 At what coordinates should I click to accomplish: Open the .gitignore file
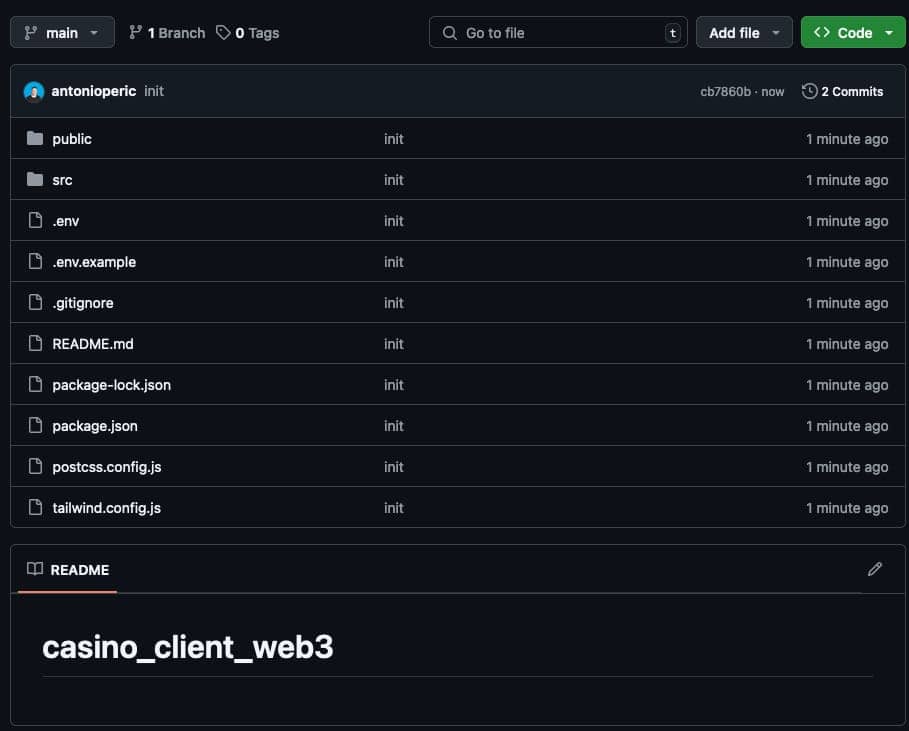click(x=83, y=303)
